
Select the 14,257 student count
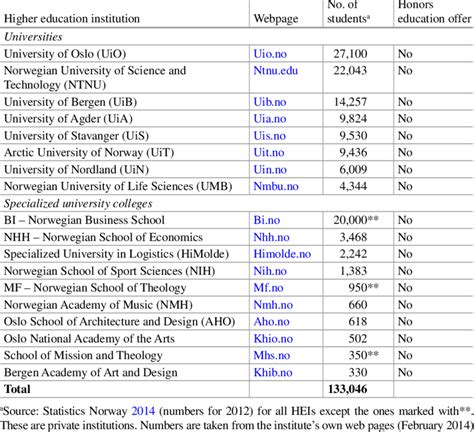(350, 102)
